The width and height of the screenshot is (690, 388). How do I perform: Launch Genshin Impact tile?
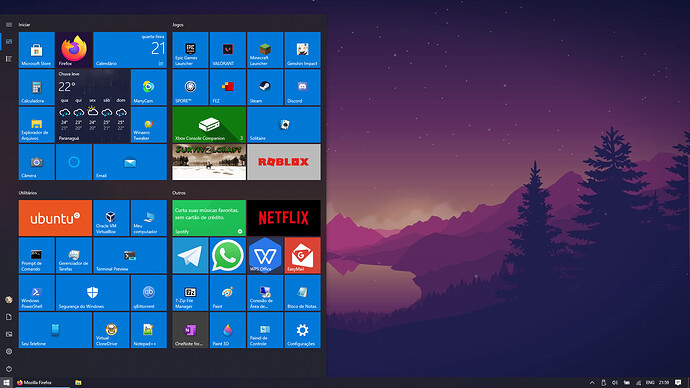pyautogui.click(x=302, y=50)
